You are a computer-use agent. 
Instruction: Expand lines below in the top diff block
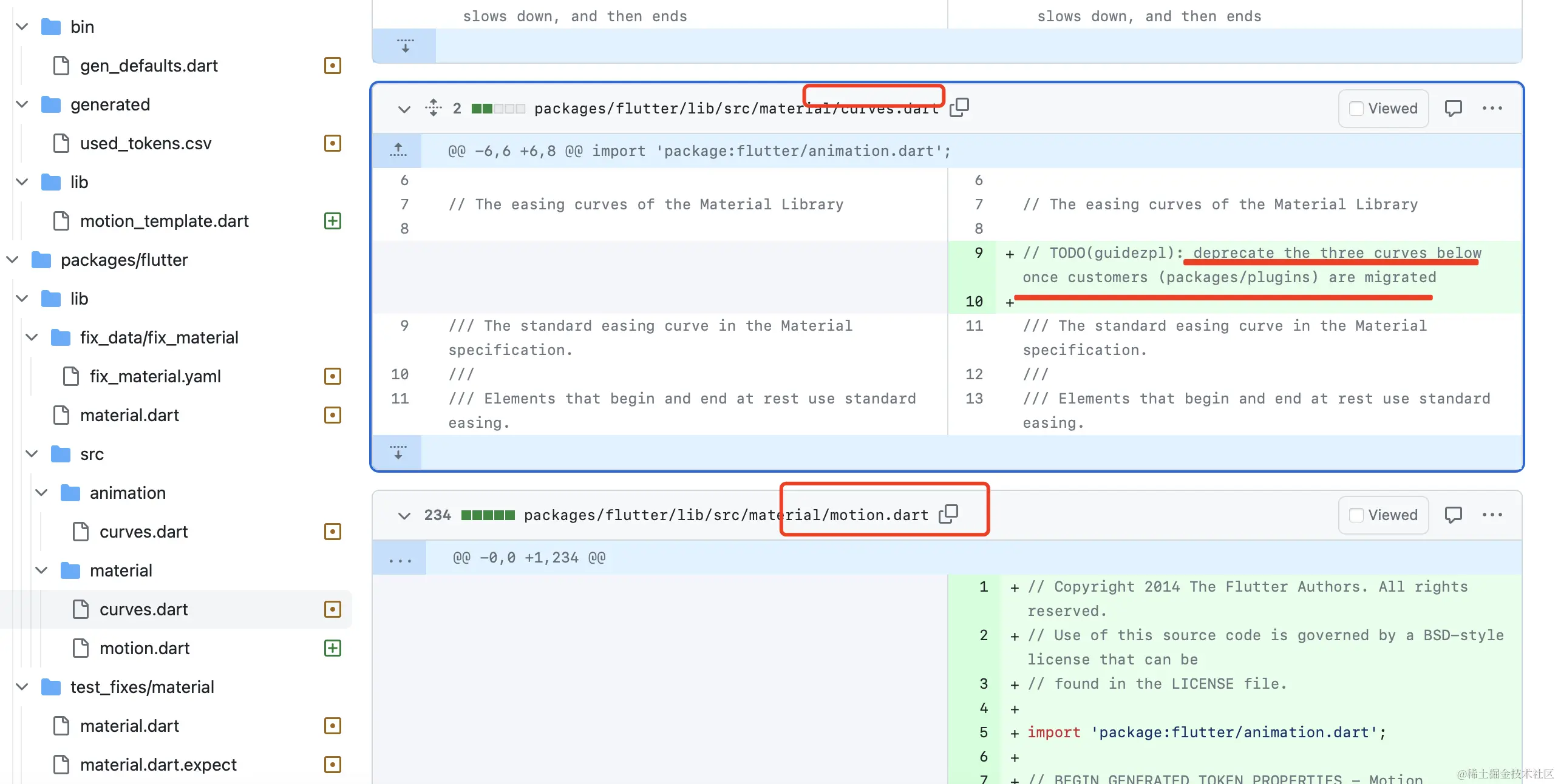(405, 46)
